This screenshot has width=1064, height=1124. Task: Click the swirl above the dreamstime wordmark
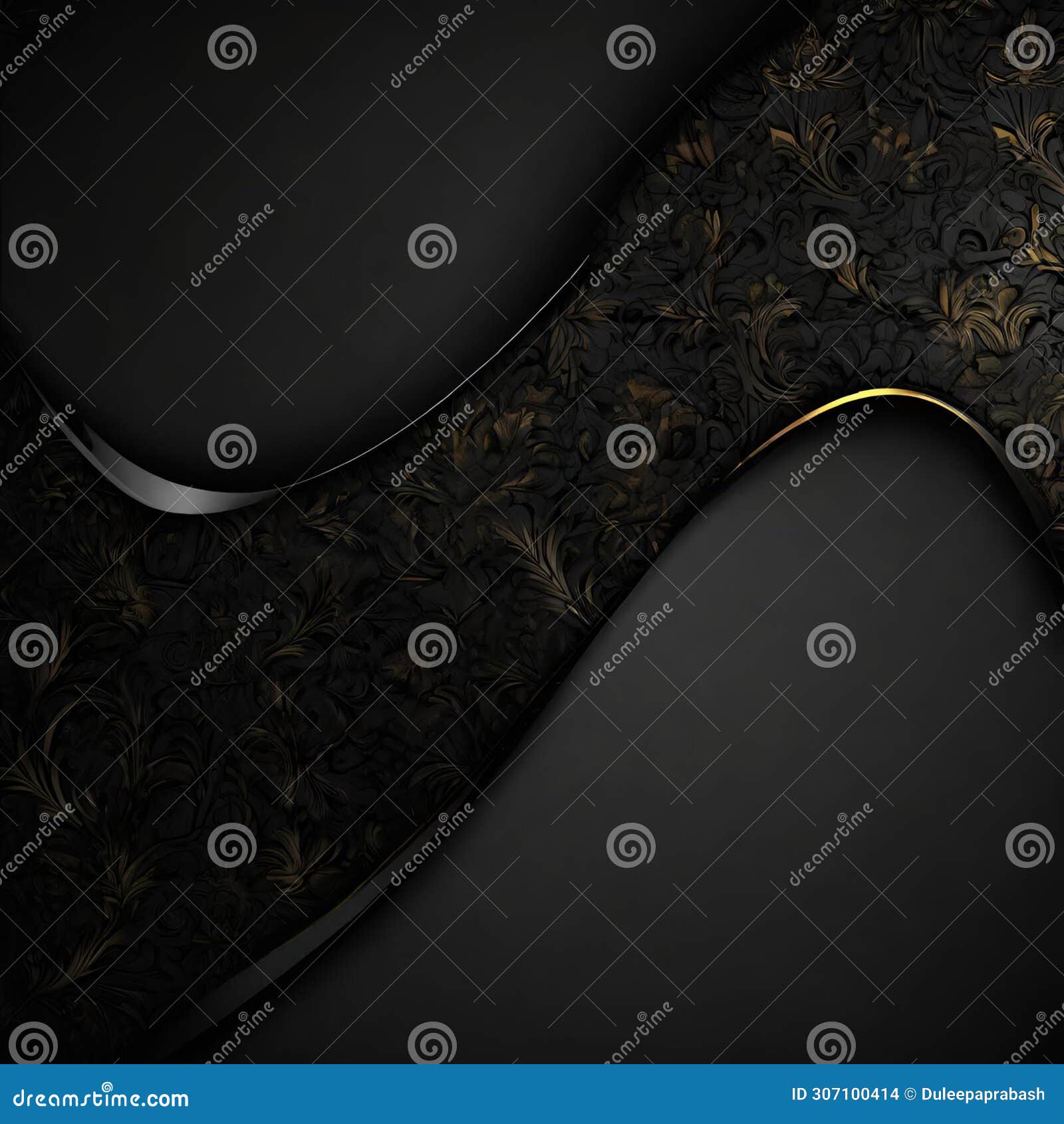click(x=106, y=1087)
